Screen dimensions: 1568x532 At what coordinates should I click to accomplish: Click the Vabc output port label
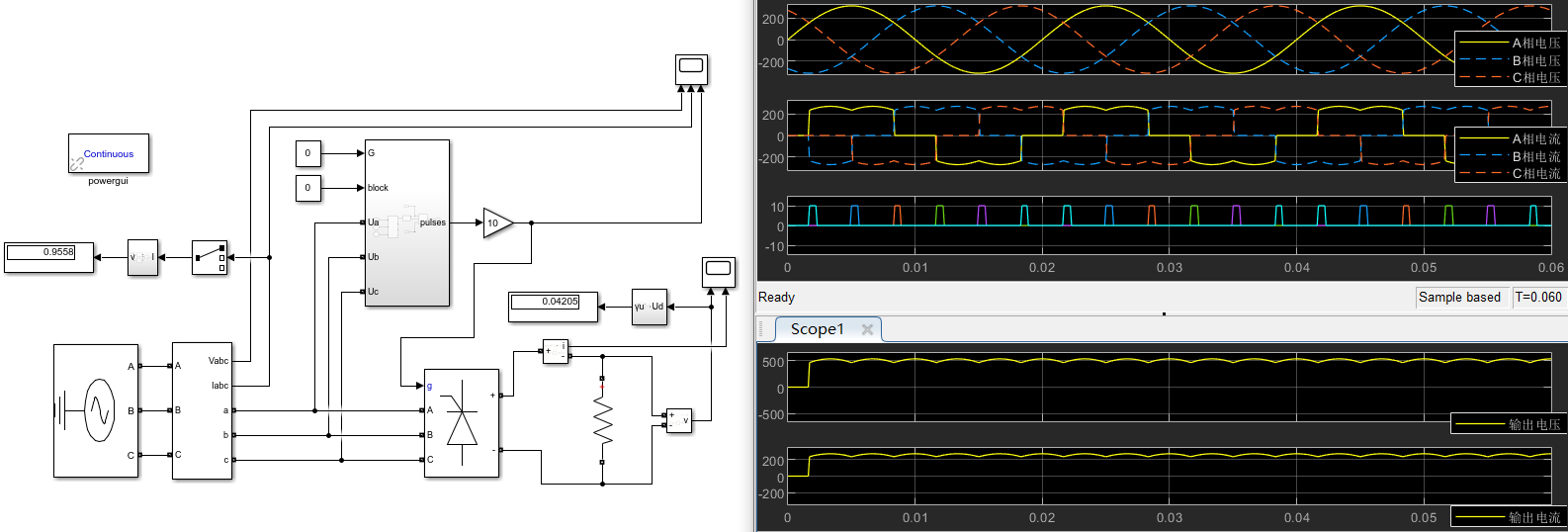(x=218, y=361)
